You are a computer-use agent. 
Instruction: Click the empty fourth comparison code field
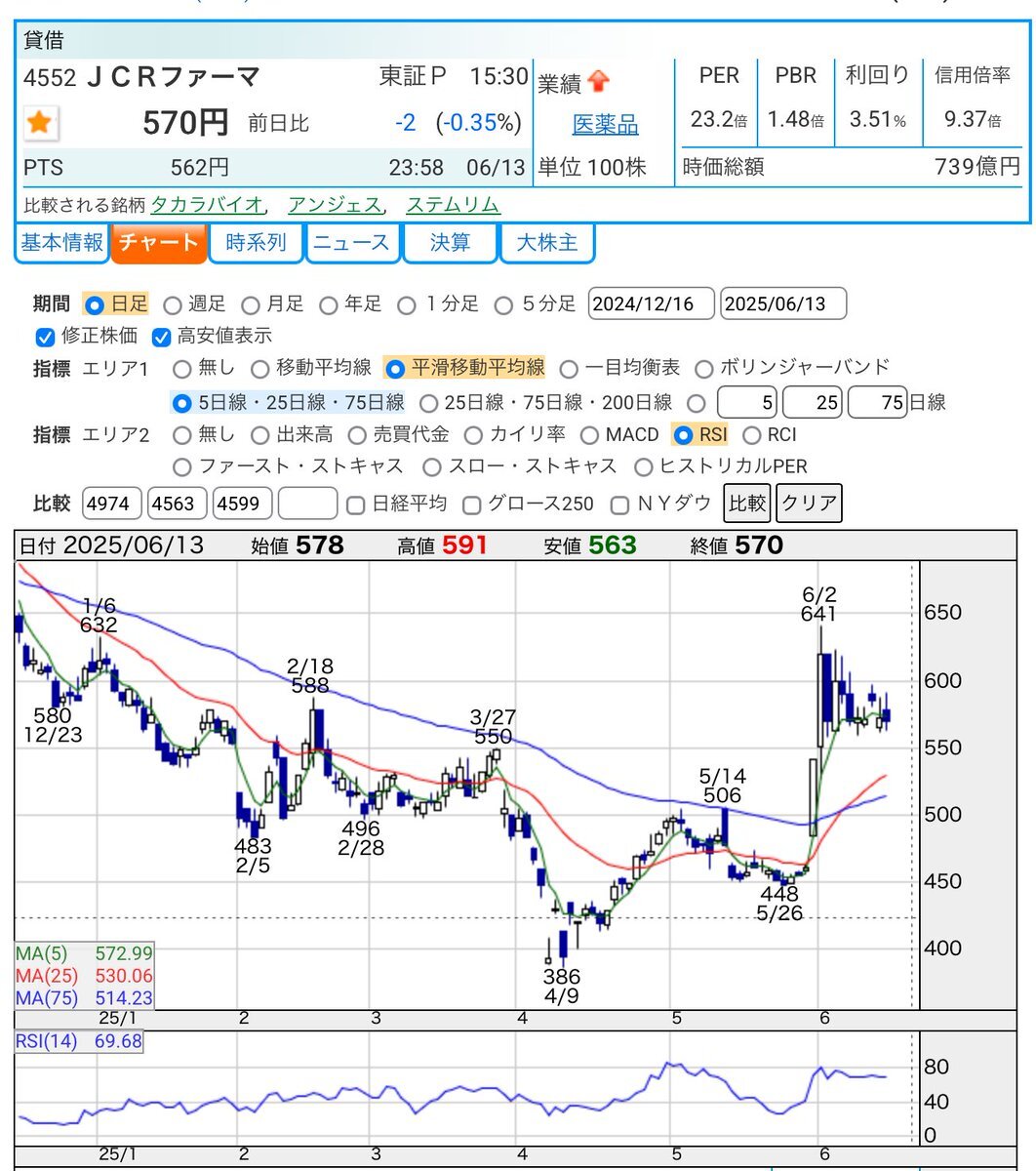coord(307,504)
